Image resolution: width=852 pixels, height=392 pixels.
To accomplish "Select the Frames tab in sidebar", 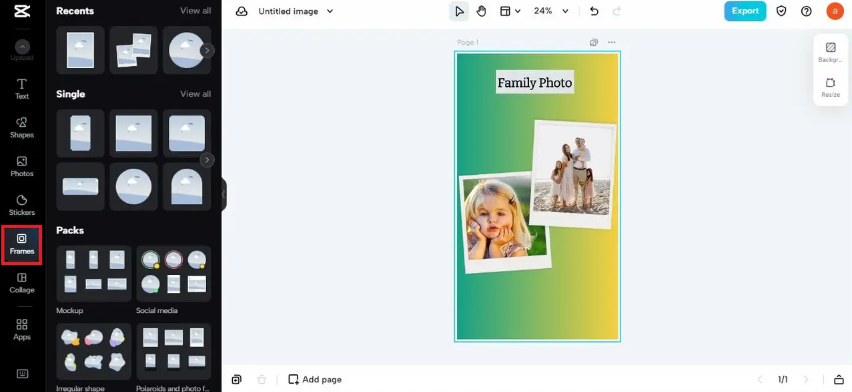I will [22, 244].
